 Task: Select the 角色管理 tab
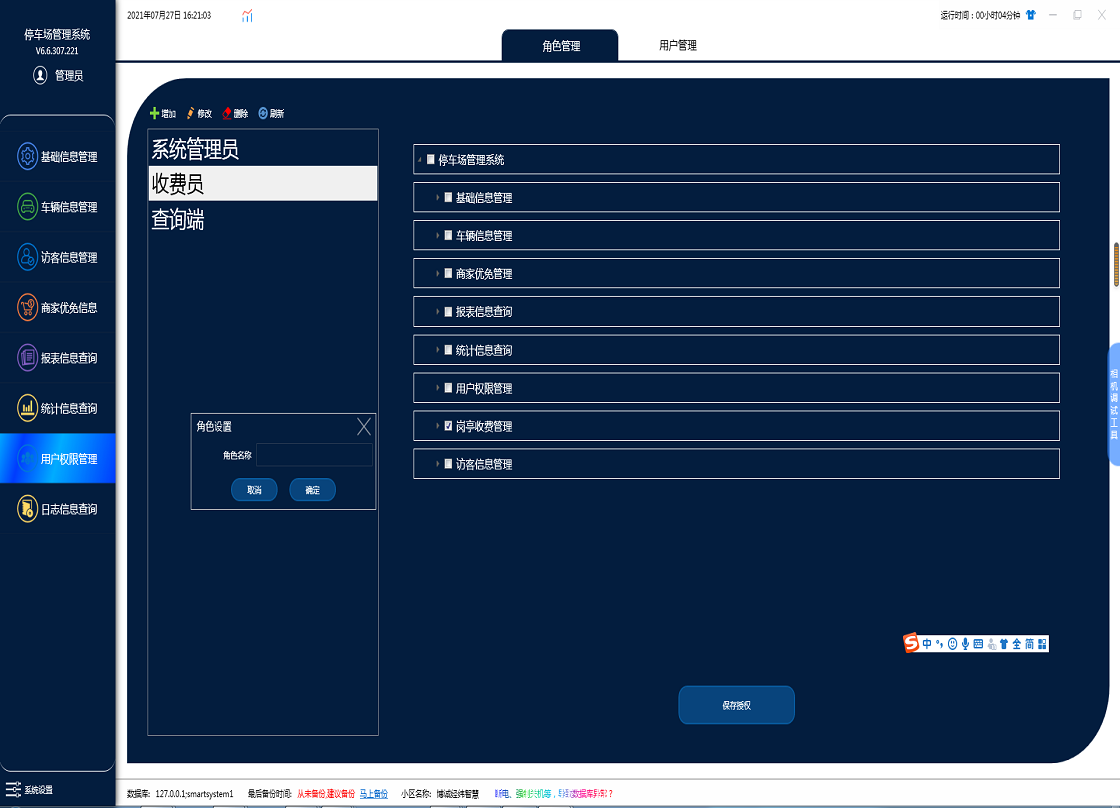click(560, 46)
